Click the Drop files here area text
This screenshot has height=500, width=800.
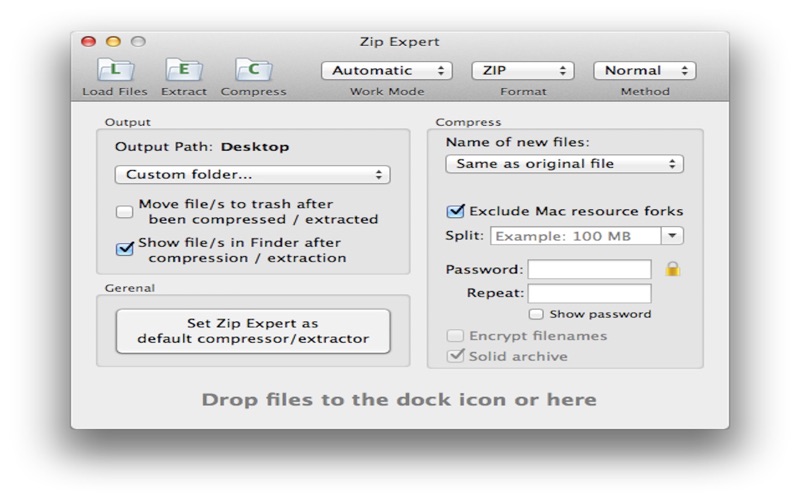[x=399, y=399]
